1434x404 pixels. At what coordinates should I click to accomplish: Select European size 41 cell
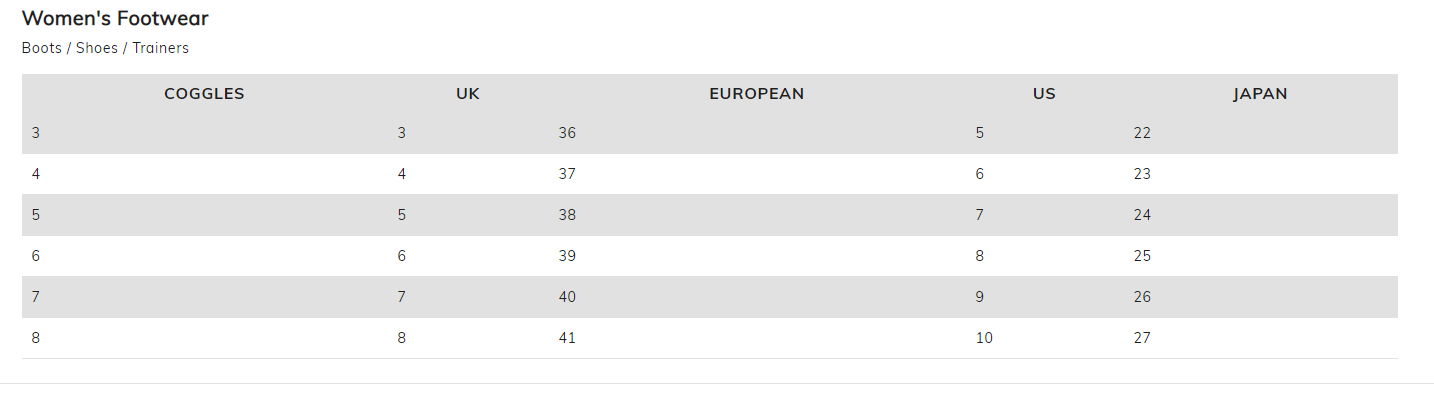tap(567, 338)
